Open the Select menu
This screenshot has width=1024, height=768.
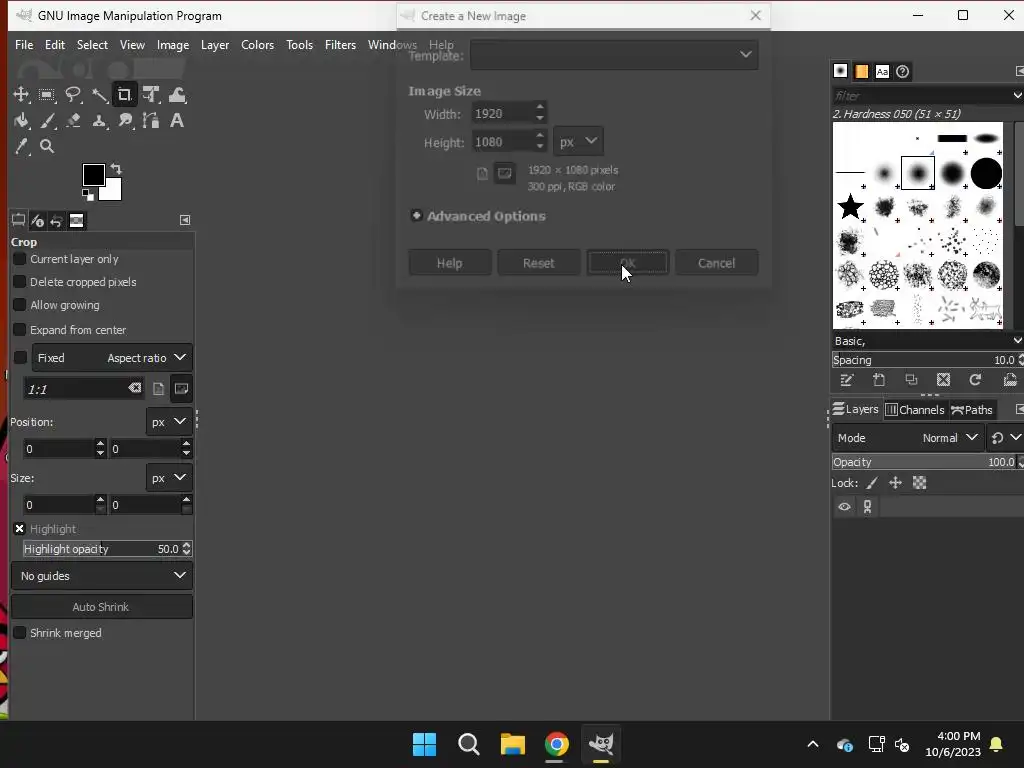coord(92,45)
